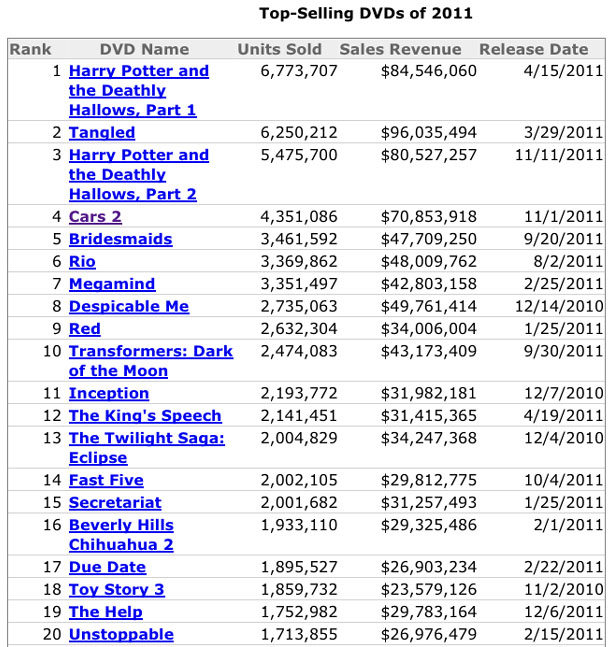616x647 pixels.
Task: Select units sold value 1,895,527
Action: tap(299, 567)
